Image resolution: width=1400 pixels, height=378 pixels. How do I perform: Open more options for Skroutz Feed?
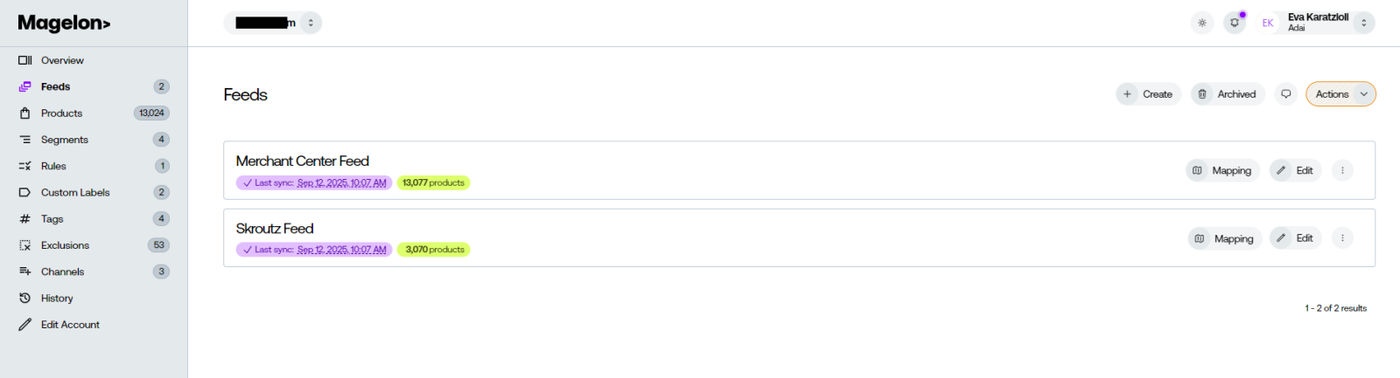(x=1342, y=238)
